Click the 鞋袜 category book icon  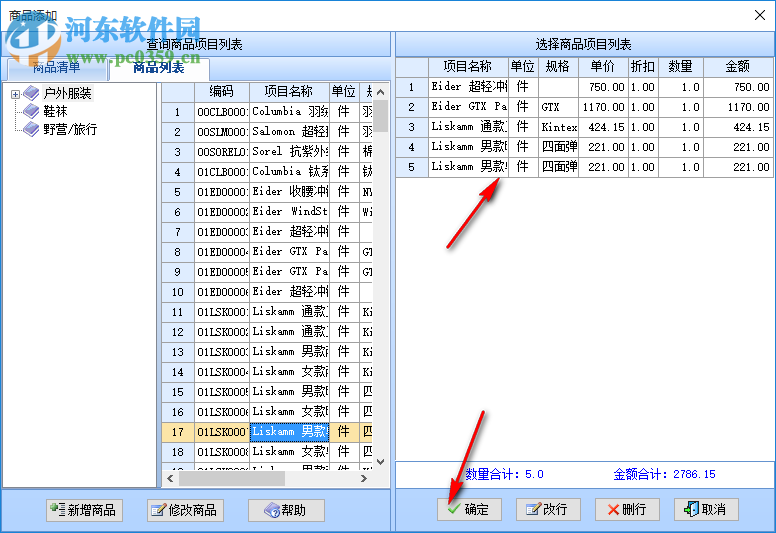[31, 111]
